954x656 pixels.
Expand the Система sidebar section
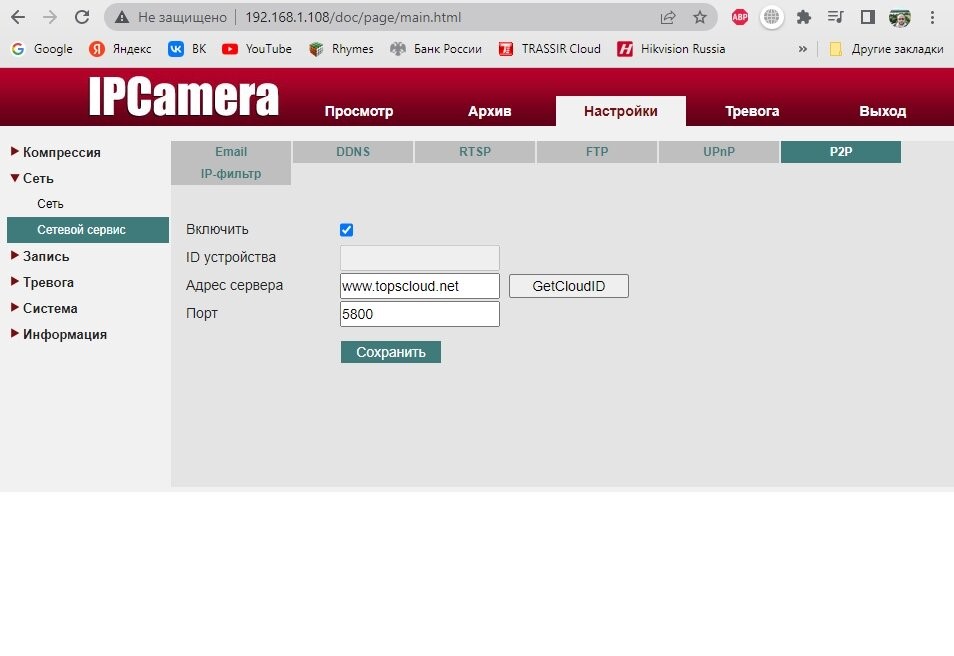tap(44, 309)
